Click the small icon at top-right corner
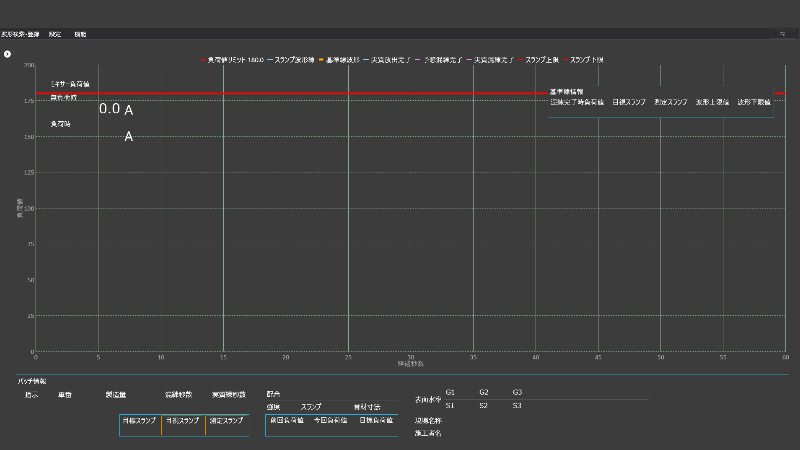This screenshot has height=450, width=800. pyautogui.click(x=783, y=34)
